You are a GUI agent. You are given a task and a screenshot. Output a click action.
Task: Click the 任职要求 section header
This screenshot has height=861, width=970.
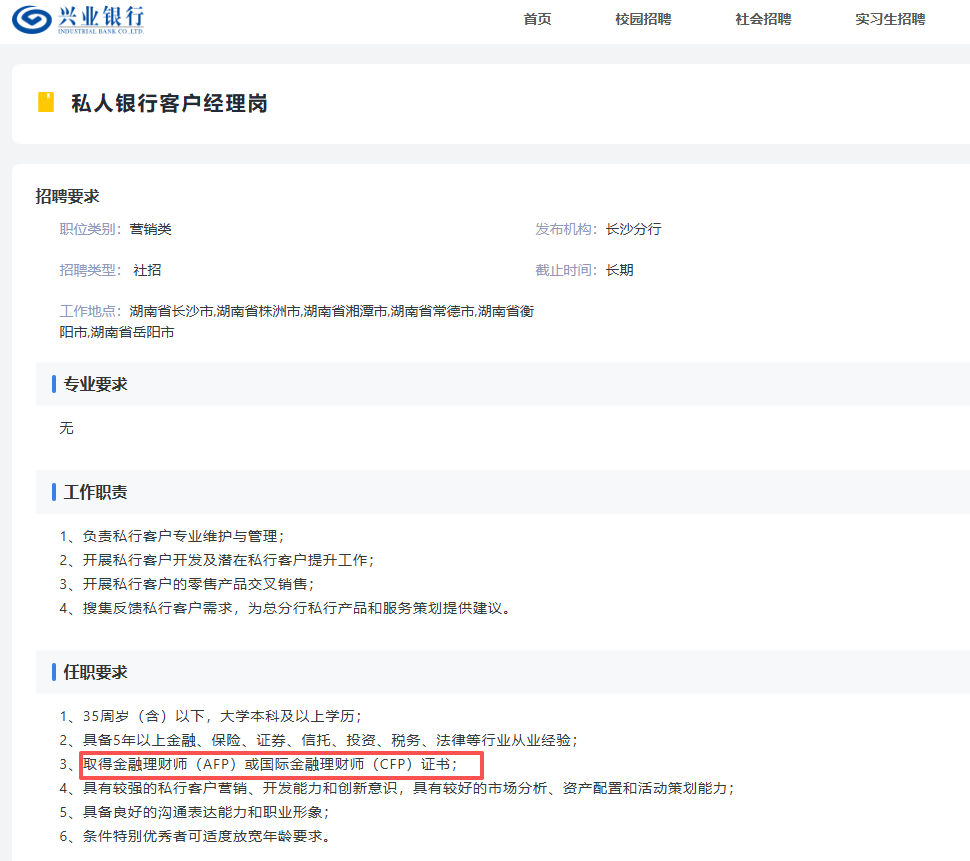tap(96, 672)
